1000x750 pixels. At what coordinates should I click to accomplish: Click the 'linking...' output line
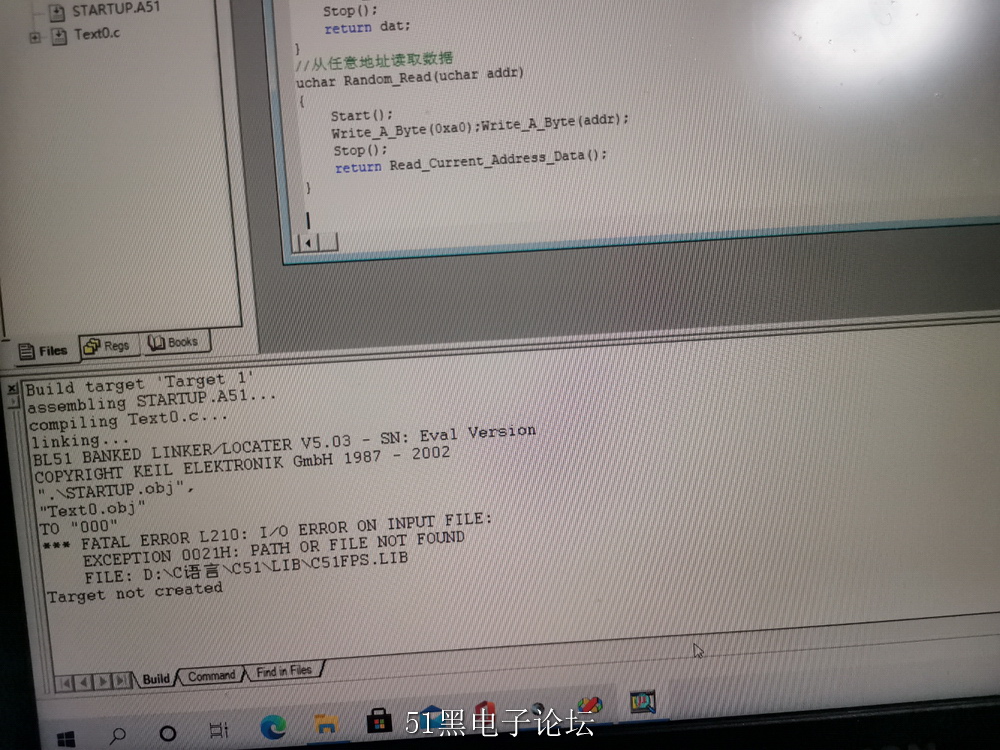click(80, 440)
